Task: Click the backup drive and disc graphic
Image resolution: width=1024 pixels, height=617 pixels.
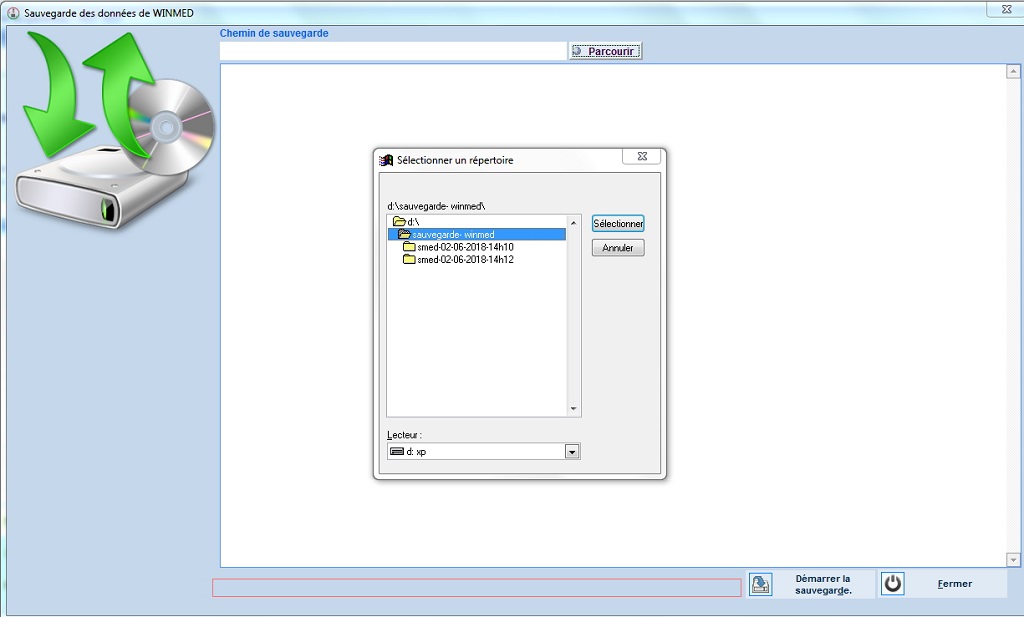Action: 115,130
